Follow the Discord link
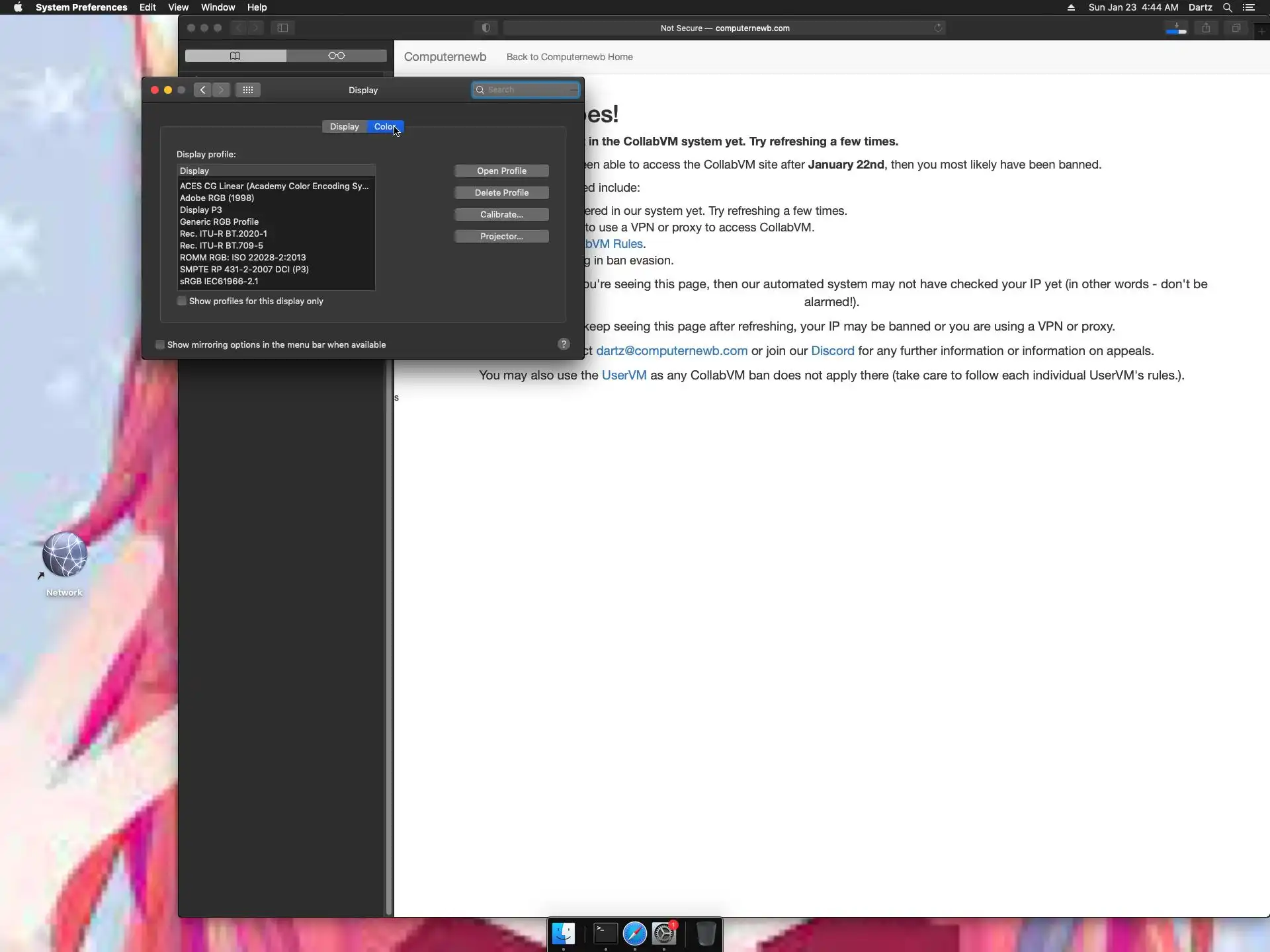The image size is (1270, 952). tap(832, 350)
